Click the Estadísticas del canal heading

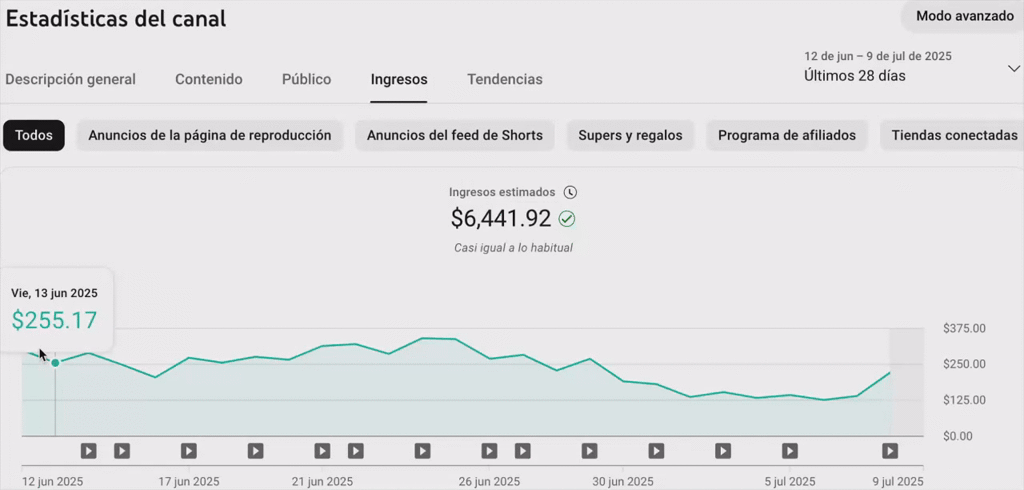coord(116,18)
